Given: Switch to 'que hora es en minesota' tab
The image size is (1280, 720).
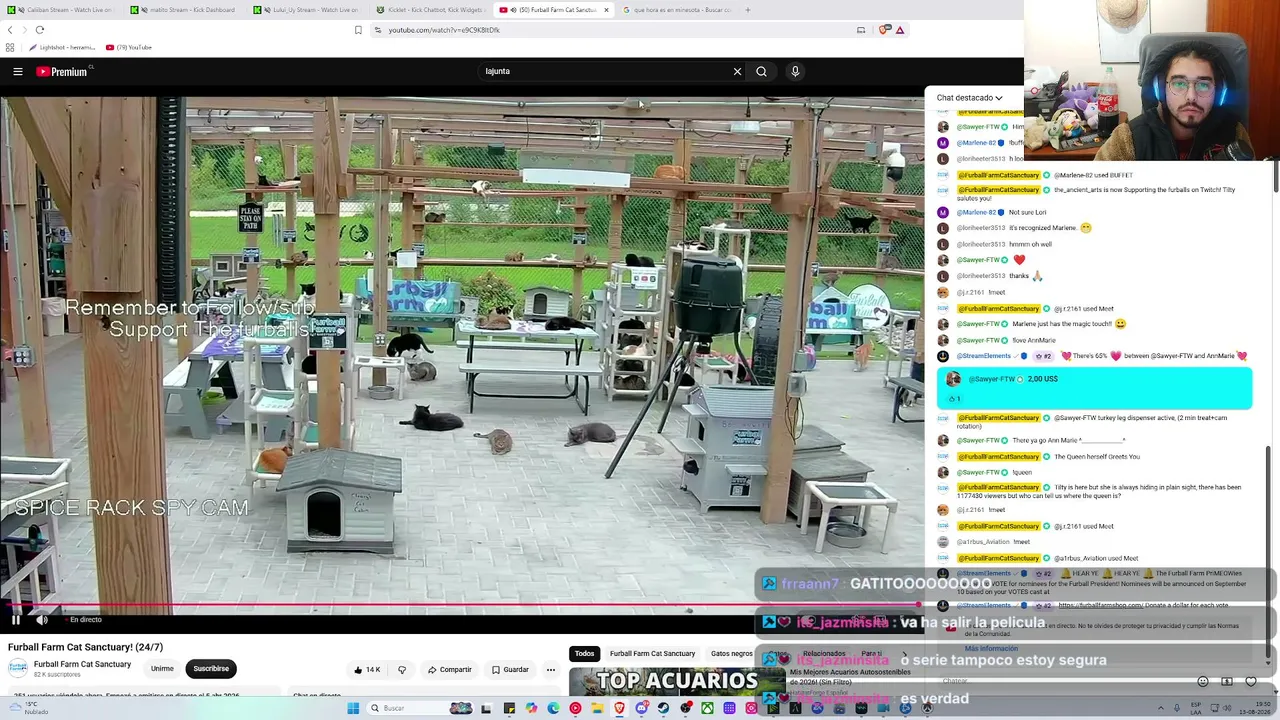Looking at the screenshot, I should click(678, 10).
